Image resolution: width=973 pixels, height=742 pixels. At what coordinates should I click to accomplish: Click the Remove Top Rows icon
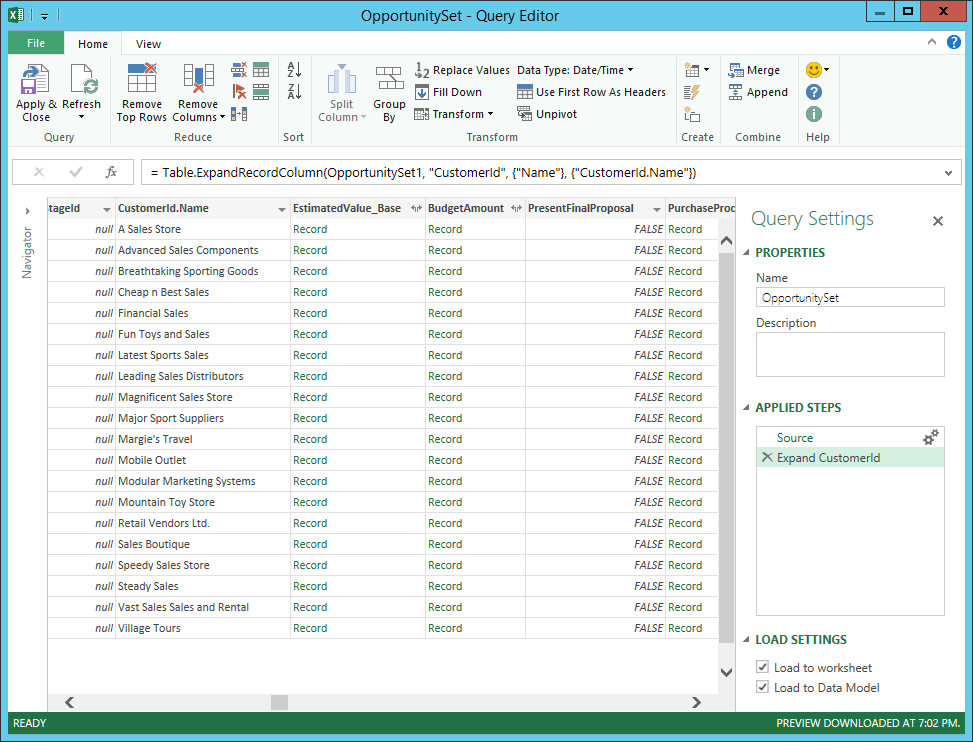[141, 78]
